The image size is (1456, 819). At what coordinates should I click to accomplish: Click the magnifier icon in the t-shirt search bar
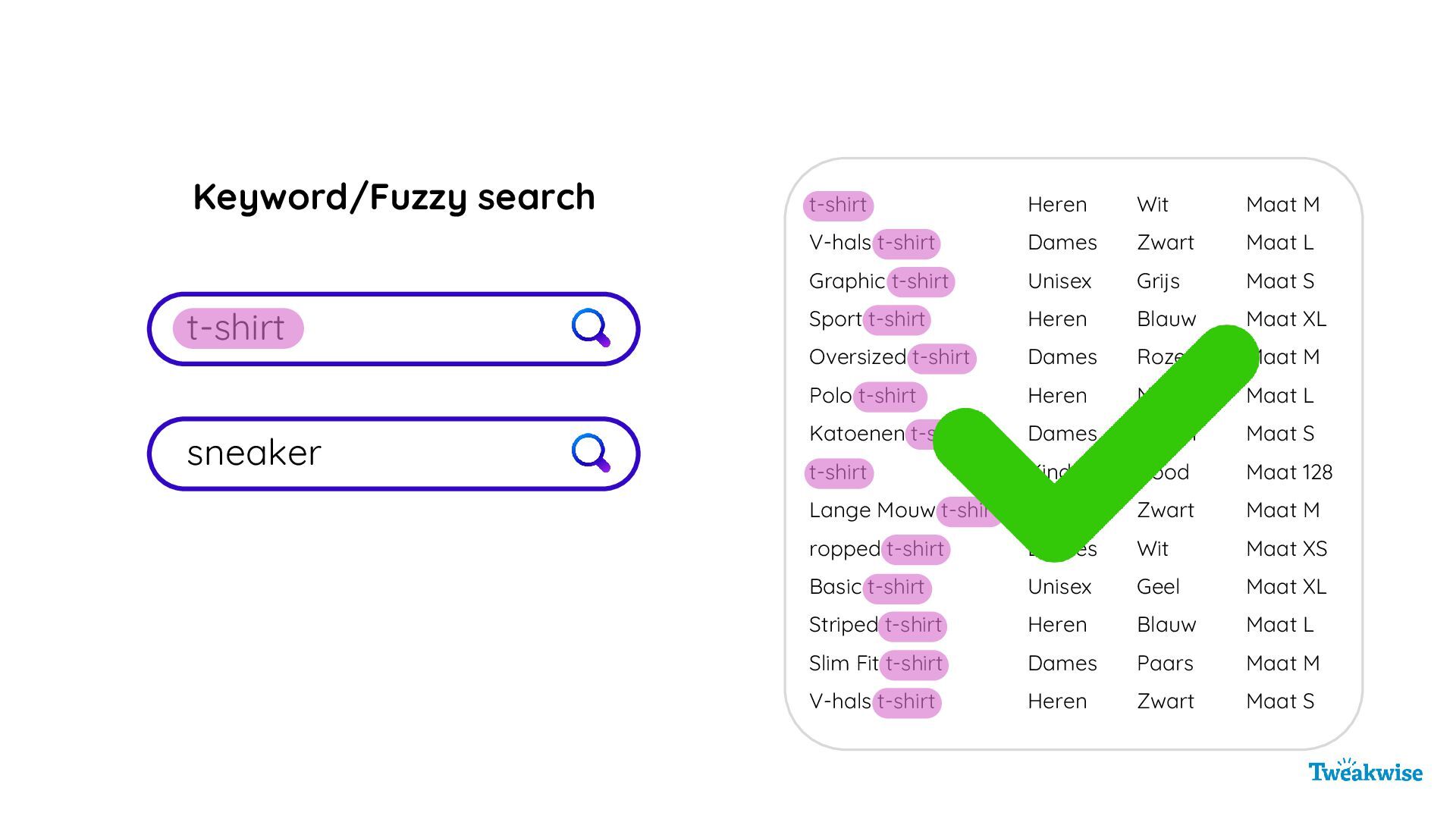591,328
